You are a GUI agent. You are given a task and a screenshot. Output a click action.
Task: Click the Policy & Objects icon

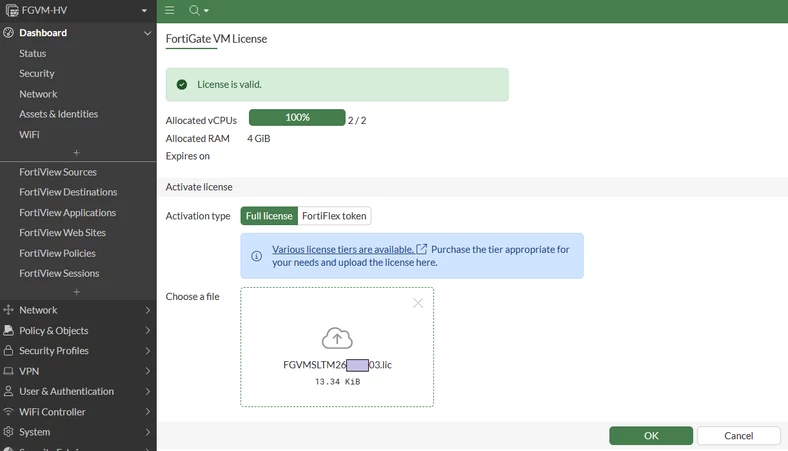9,330
